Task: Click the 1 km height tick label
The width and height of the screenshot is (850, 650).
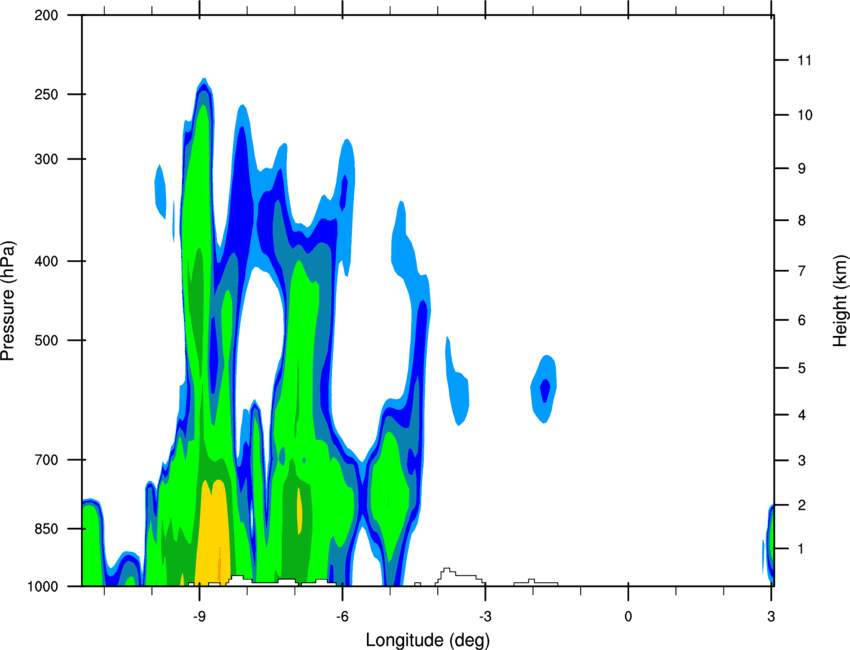Action: [801, 549]
